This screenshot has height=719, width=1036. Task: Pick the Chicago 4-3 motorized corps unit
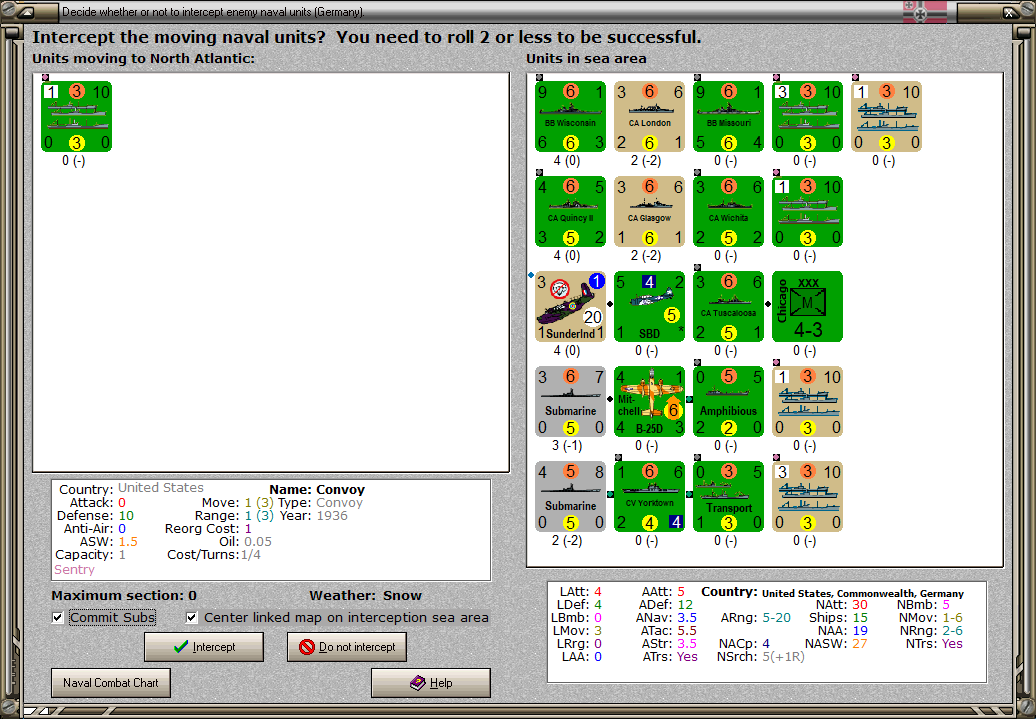click(x=807, y=307)
